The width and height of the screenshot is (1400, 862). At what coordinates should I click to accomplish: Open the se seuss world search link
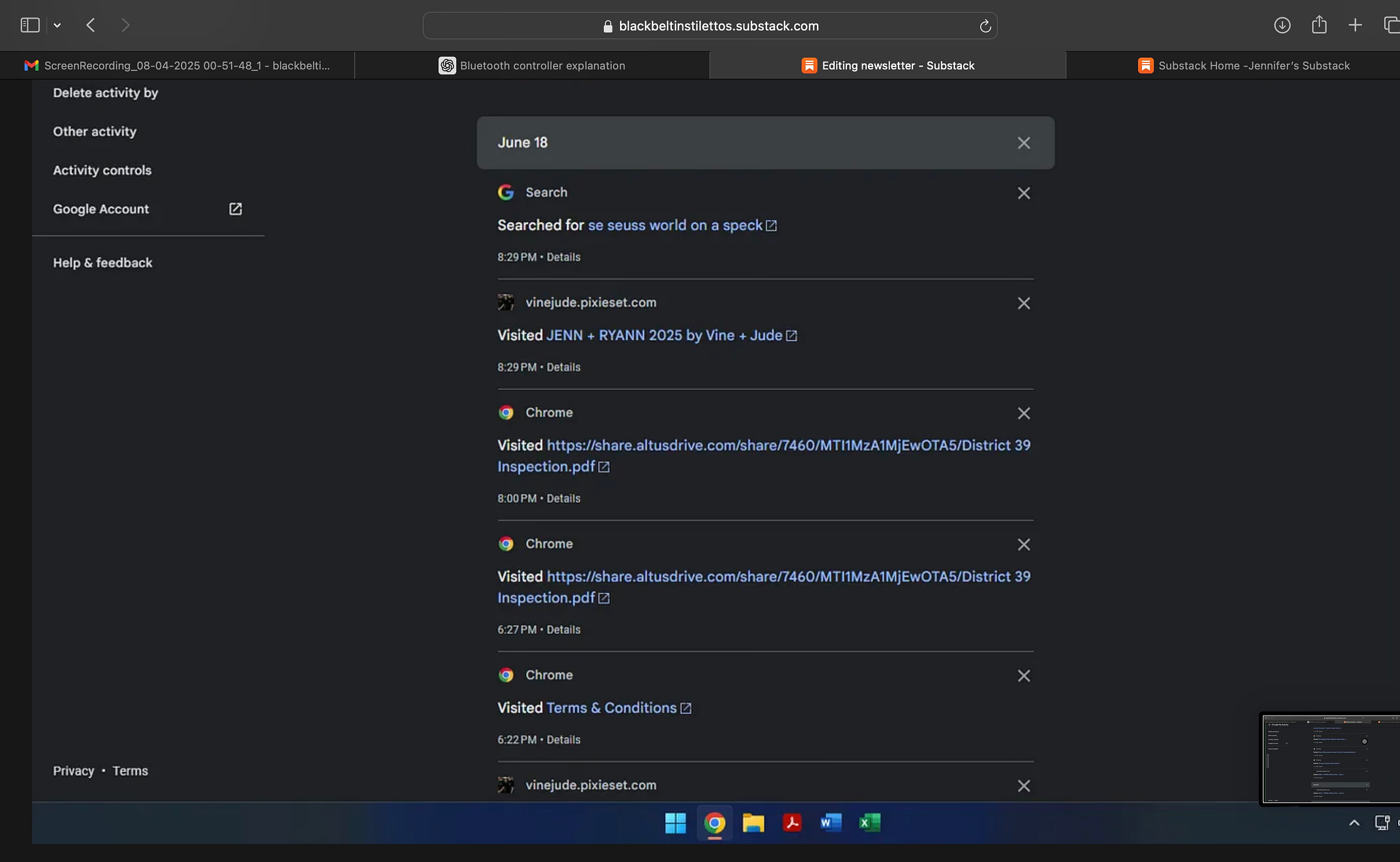tap(675, 225)
